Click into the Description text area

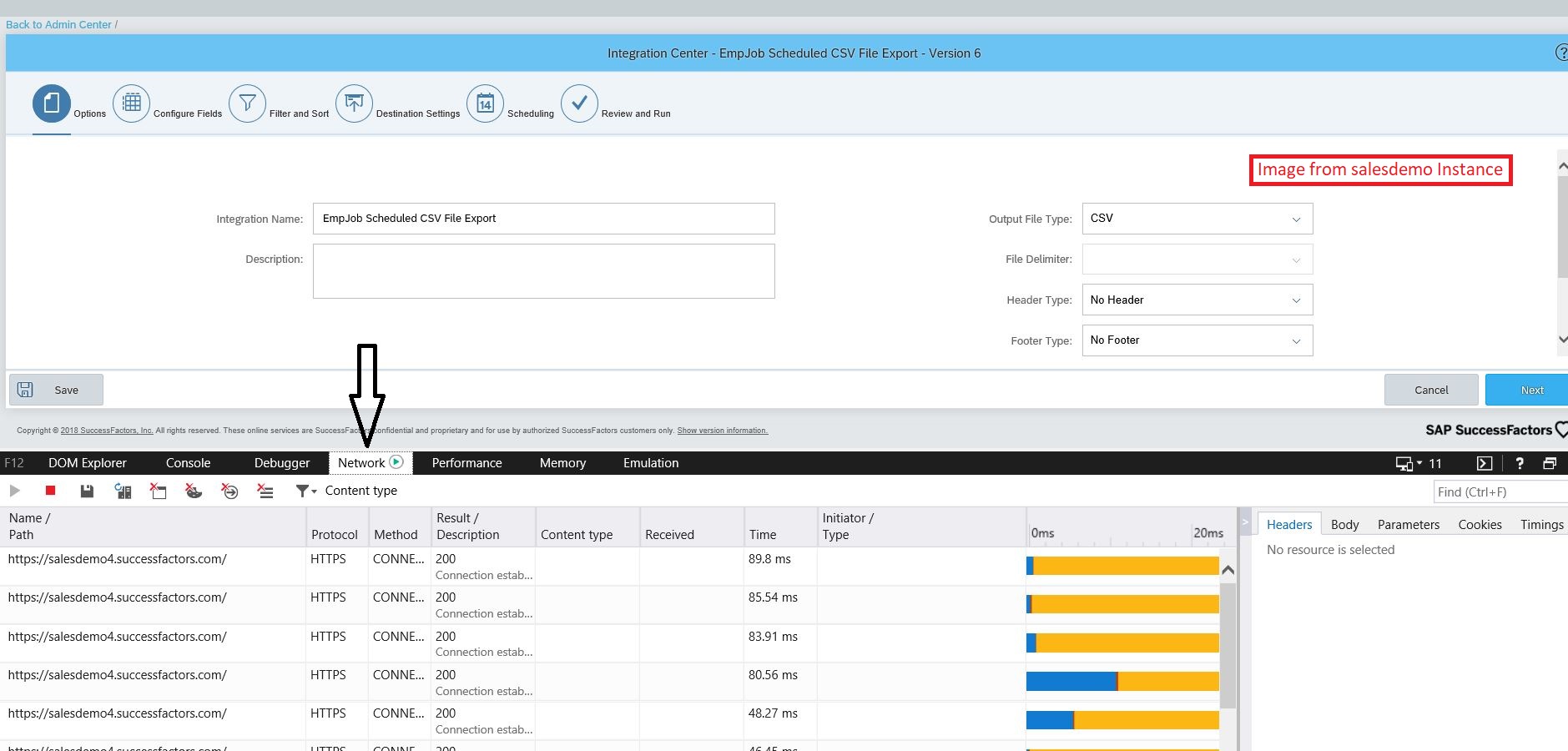[x=544, y=271]
